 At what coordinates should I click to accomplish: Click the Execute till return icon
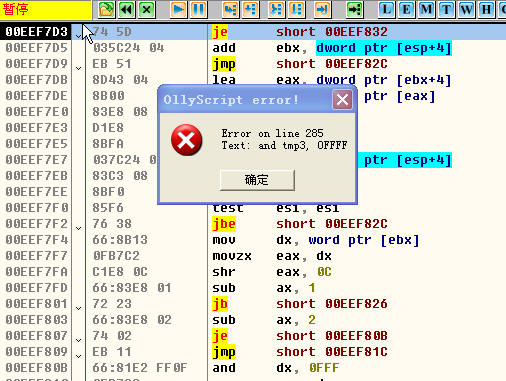(322, 9)
